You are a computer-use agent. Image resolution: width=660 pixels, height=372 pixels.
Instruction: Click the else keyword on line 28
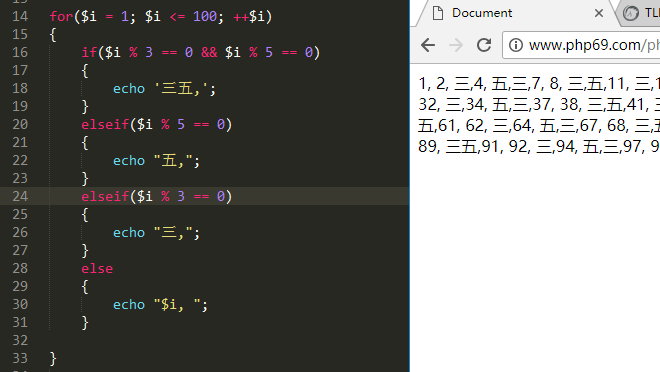pos(97,268)
